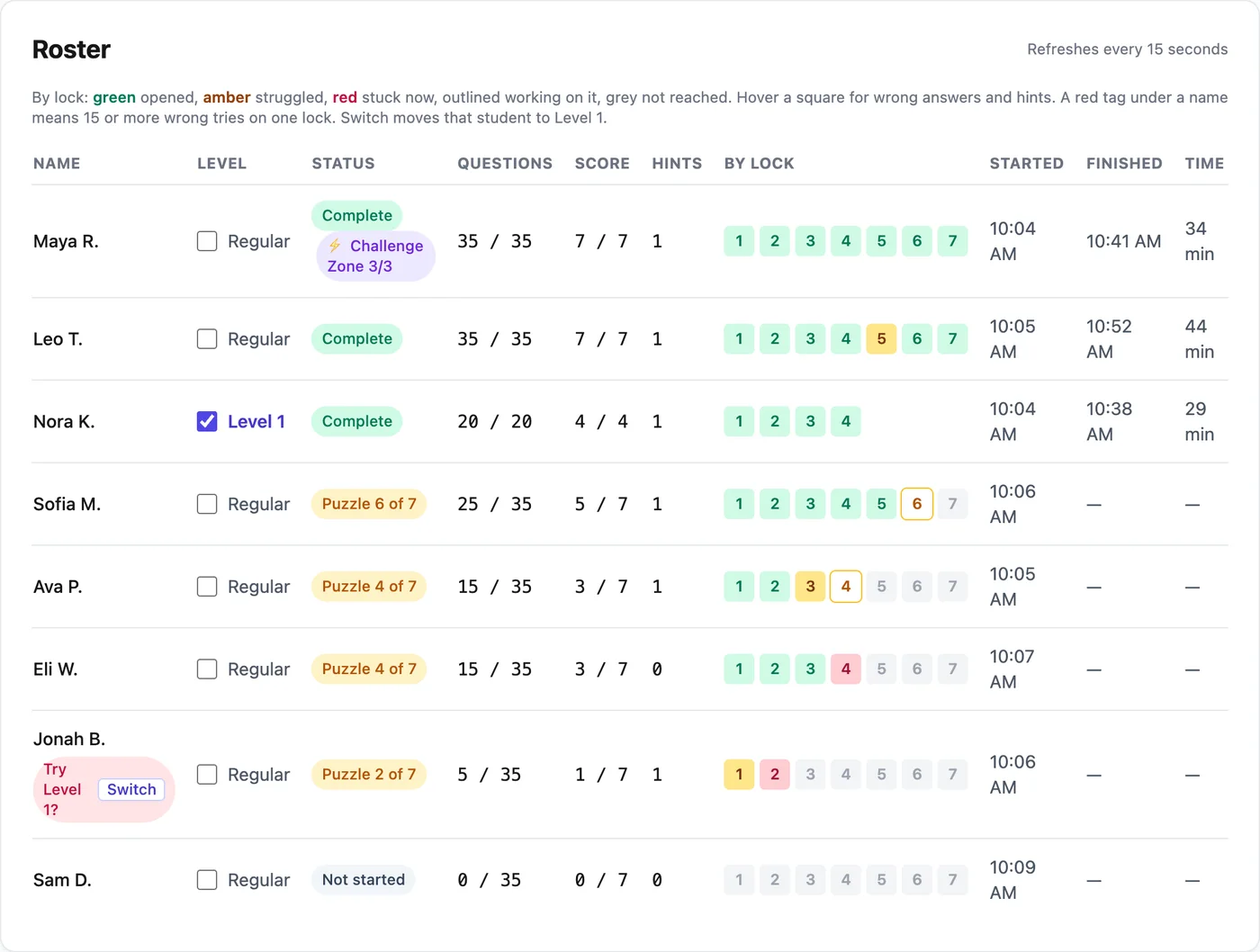
Task: Click the Name column header
Action: click(57, 164)
